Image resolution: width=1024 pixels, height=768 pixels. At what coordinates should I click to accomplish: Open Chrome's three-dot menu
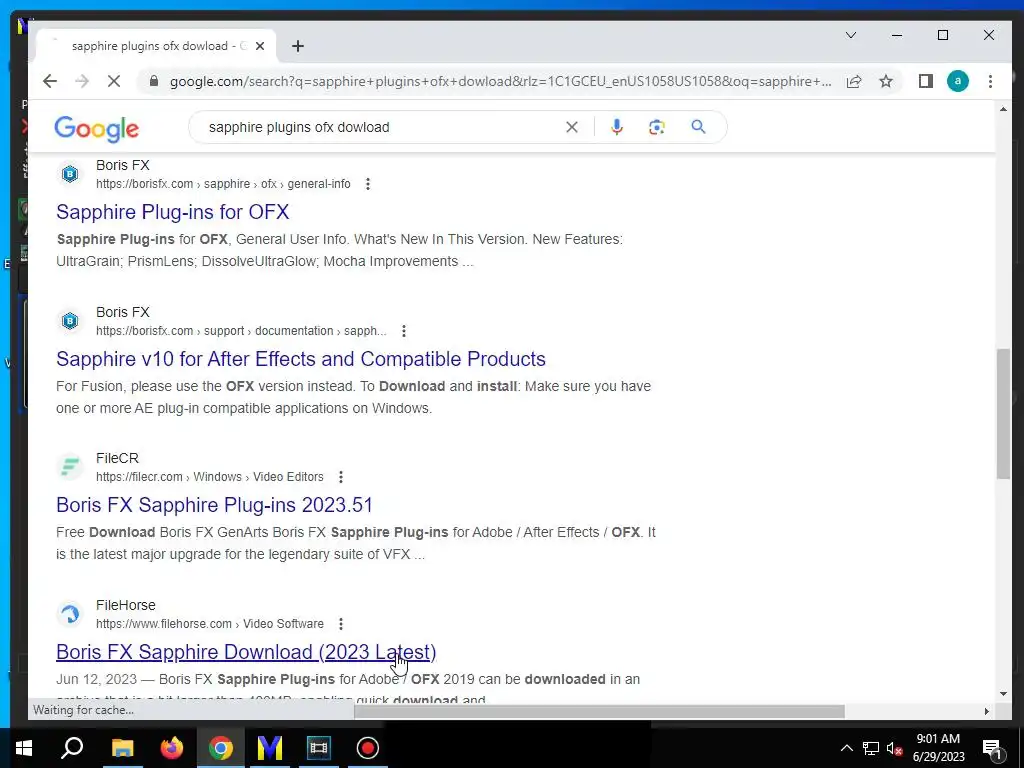pyautogui.click(x=990, y=81)
